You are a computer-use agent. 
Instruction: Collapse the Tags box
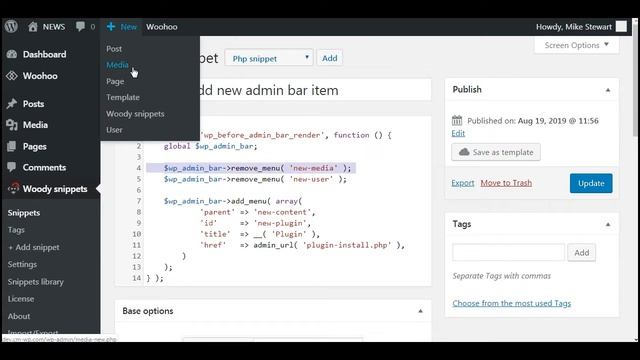[x=608, y=224]
